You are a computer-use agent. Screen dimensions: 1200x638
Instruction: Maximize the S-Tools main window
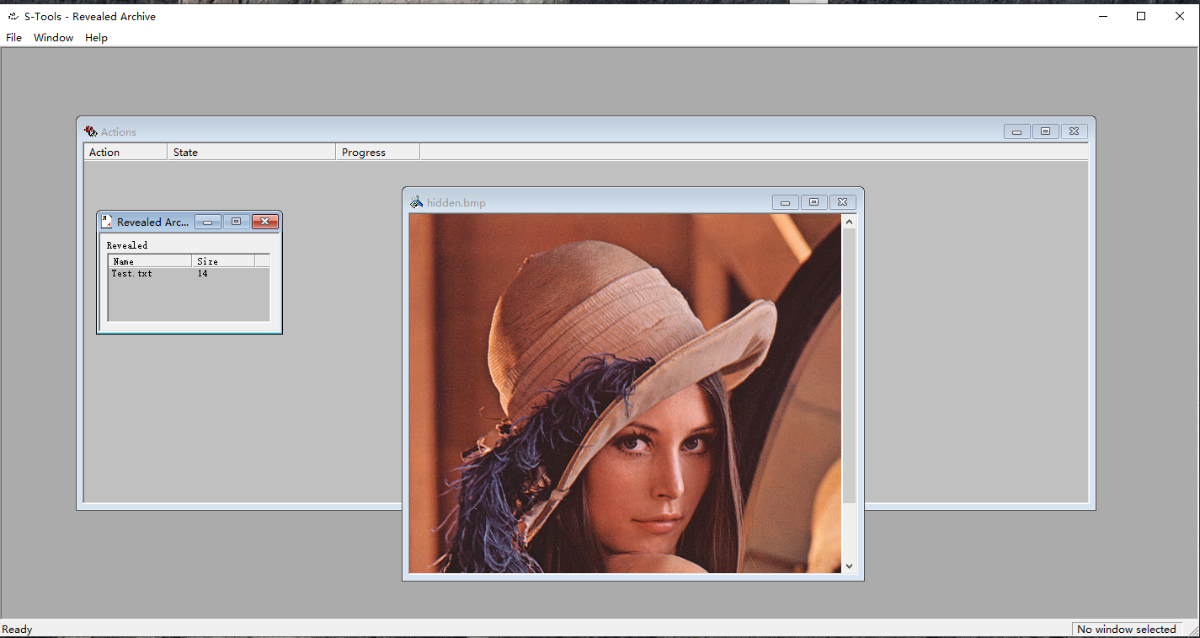[1141, 16]
